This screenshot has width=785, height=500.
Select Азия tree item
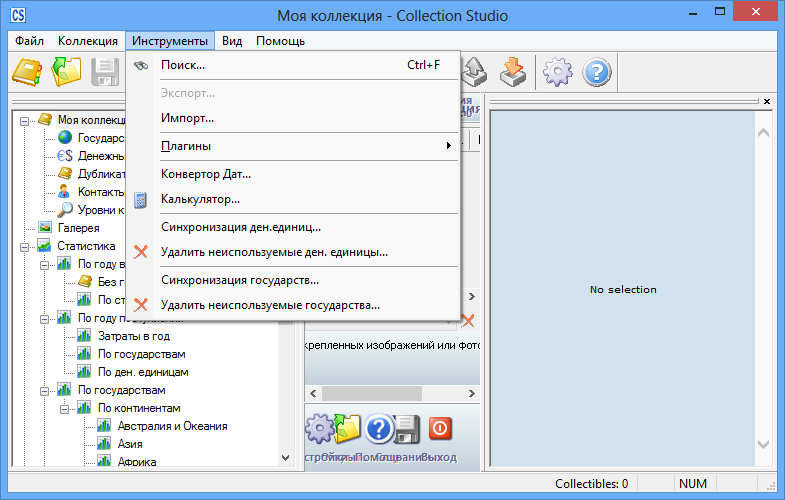[130, 444]
